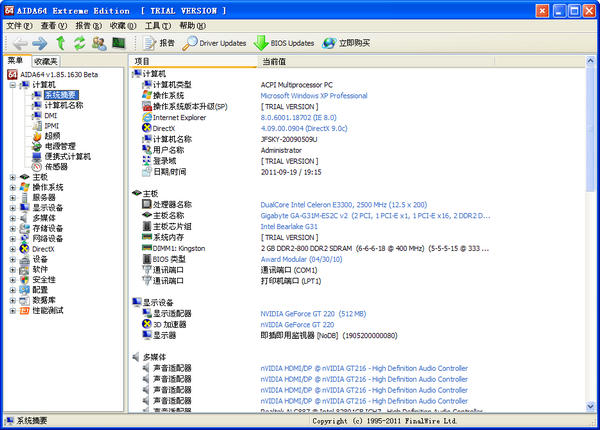This screenshot has width=600, height=430.
Task: Expand the DirectX tree node
Action: point(13,249)
